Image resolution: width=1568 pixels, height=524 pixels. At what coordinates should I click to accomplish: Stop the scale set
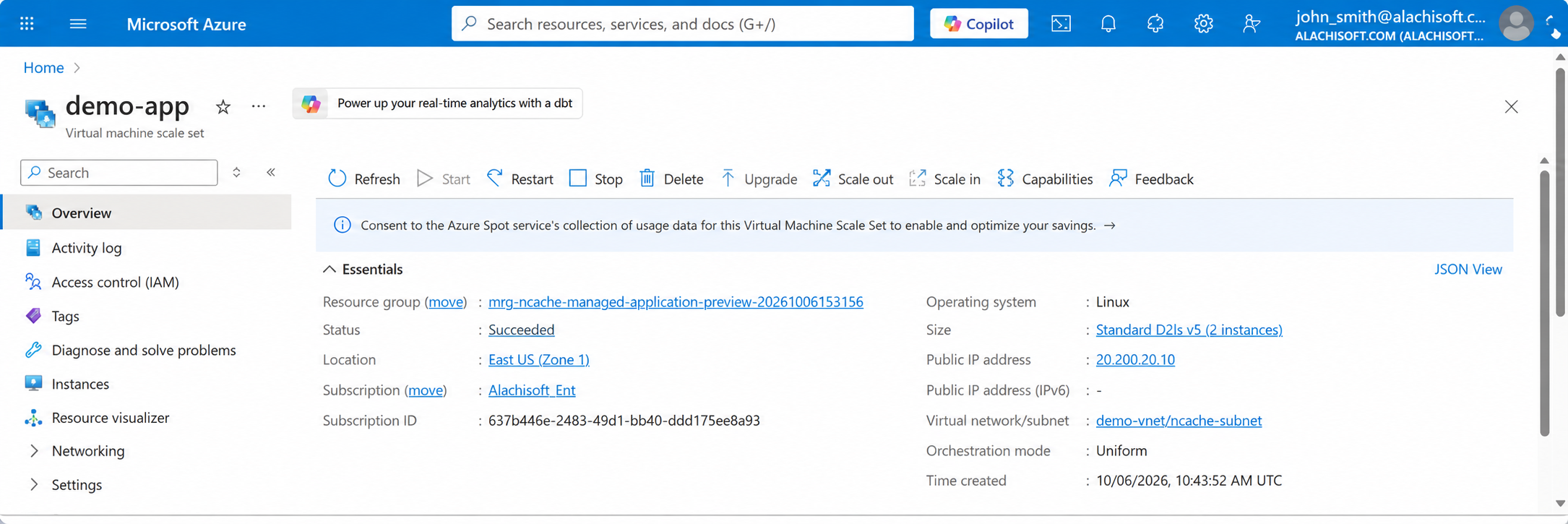(596, 179)
